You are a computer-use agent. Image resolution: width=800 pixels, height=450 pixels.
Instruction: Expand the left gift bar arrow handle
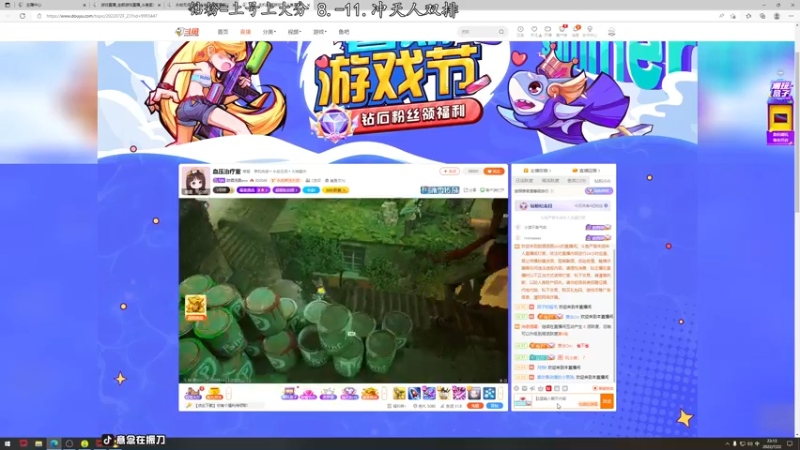(x=229, y=393)
